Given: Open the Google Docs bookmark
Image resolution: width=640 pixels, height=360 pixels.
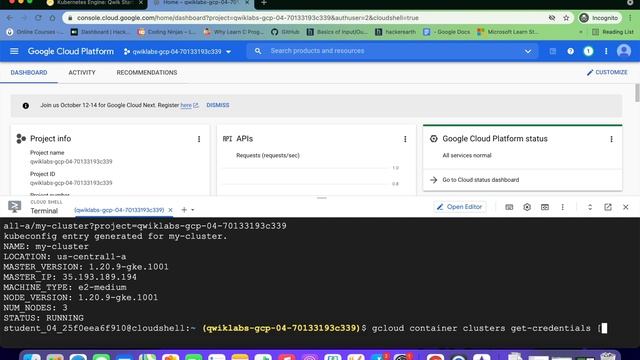Looking at the screenshot, I should point(447,32).
